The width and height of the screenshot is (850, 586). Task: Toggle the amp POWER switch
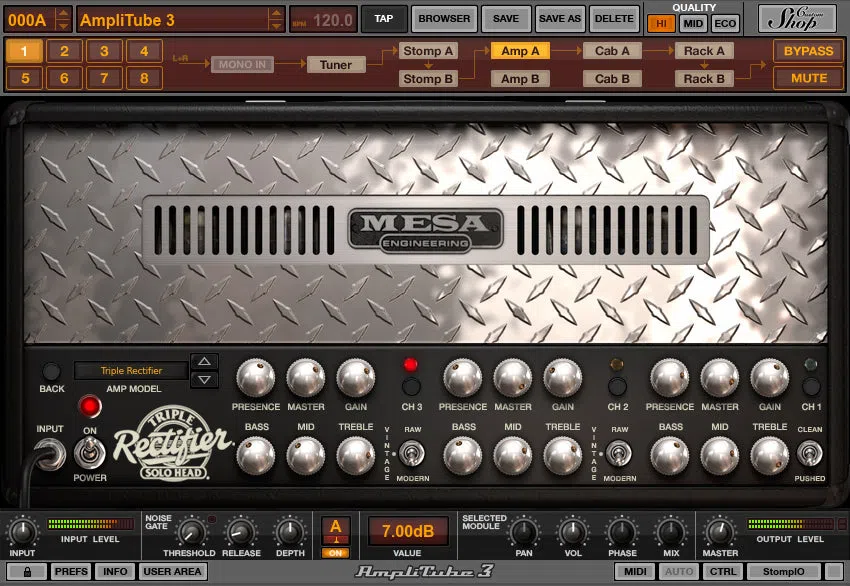[89, 453]
